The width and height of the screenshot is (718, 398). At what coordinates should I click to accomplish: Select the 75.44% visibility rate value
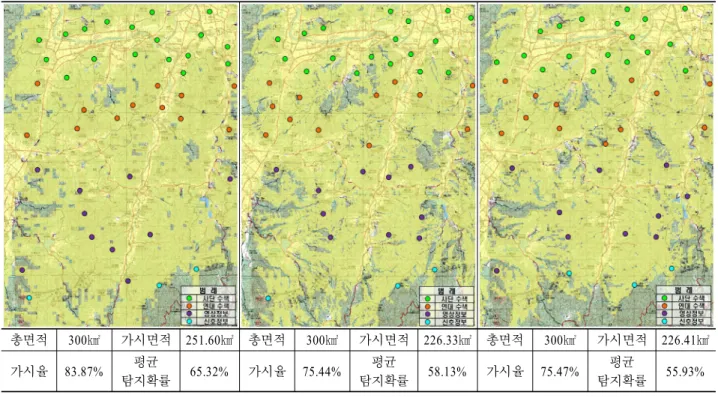[321, 371]
